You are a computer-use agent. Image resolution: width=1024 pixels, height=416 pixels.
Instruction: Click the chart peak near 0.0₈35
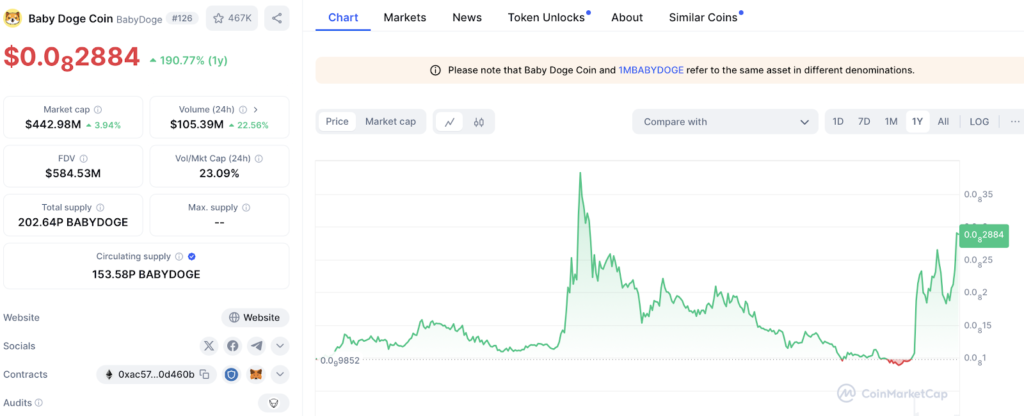coord(579,174)
